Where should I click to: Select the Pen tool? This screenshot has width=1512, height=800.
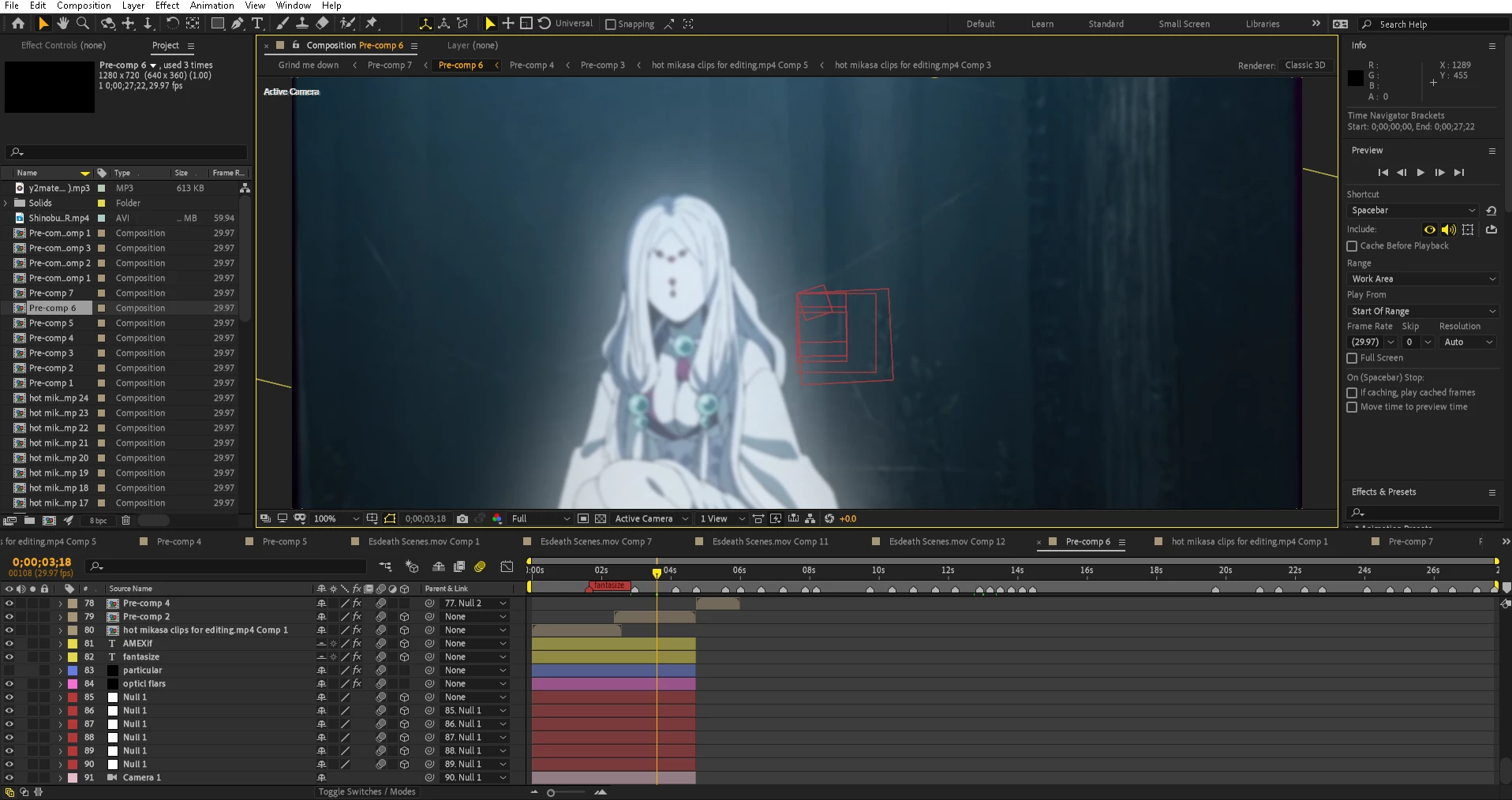coord(238,24)
